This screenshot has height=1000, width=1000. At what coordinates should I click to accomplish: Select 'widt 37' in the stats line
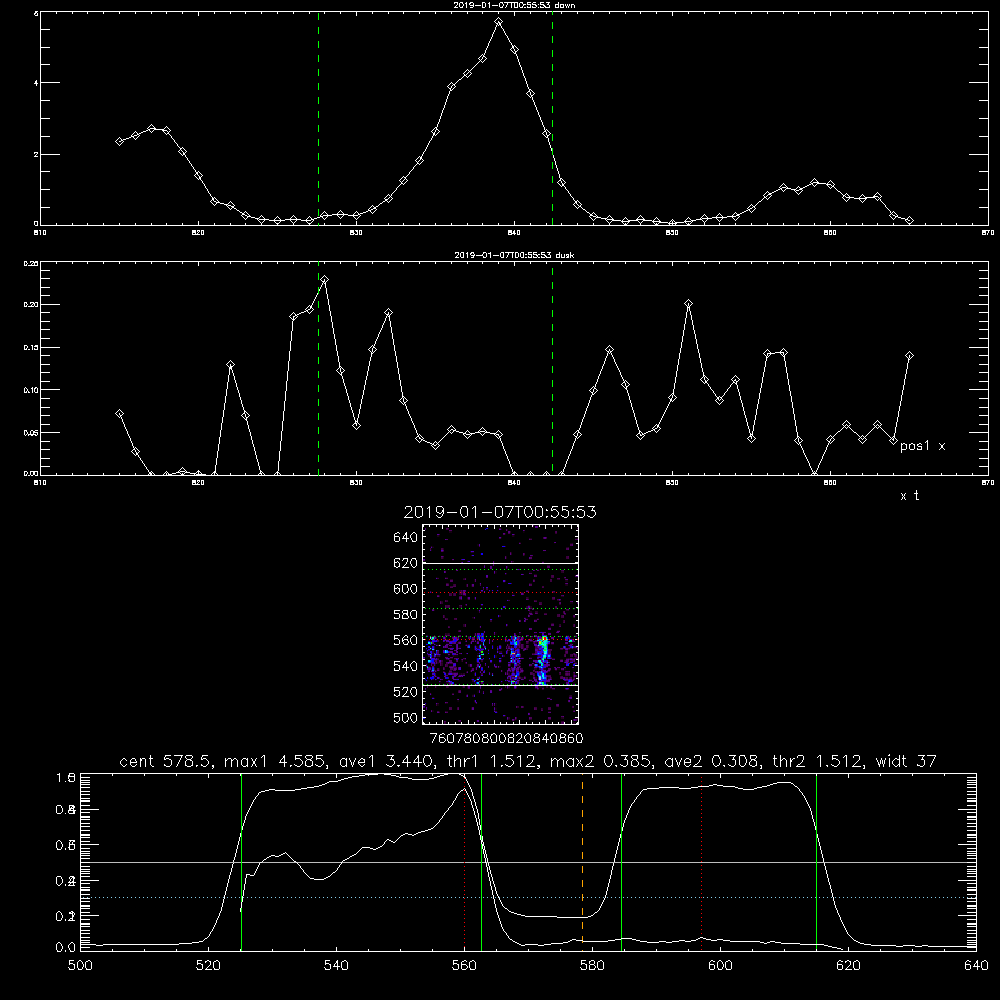pos(906,761)
